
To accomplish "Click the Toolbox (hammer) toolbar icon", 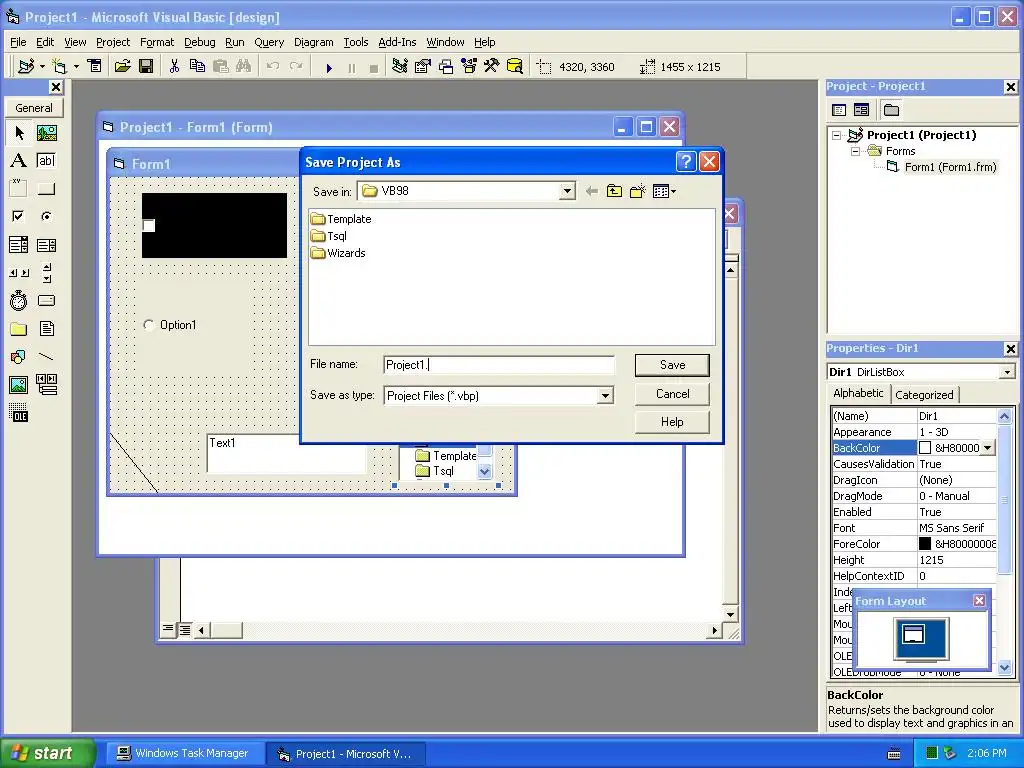I will point(492,66).
